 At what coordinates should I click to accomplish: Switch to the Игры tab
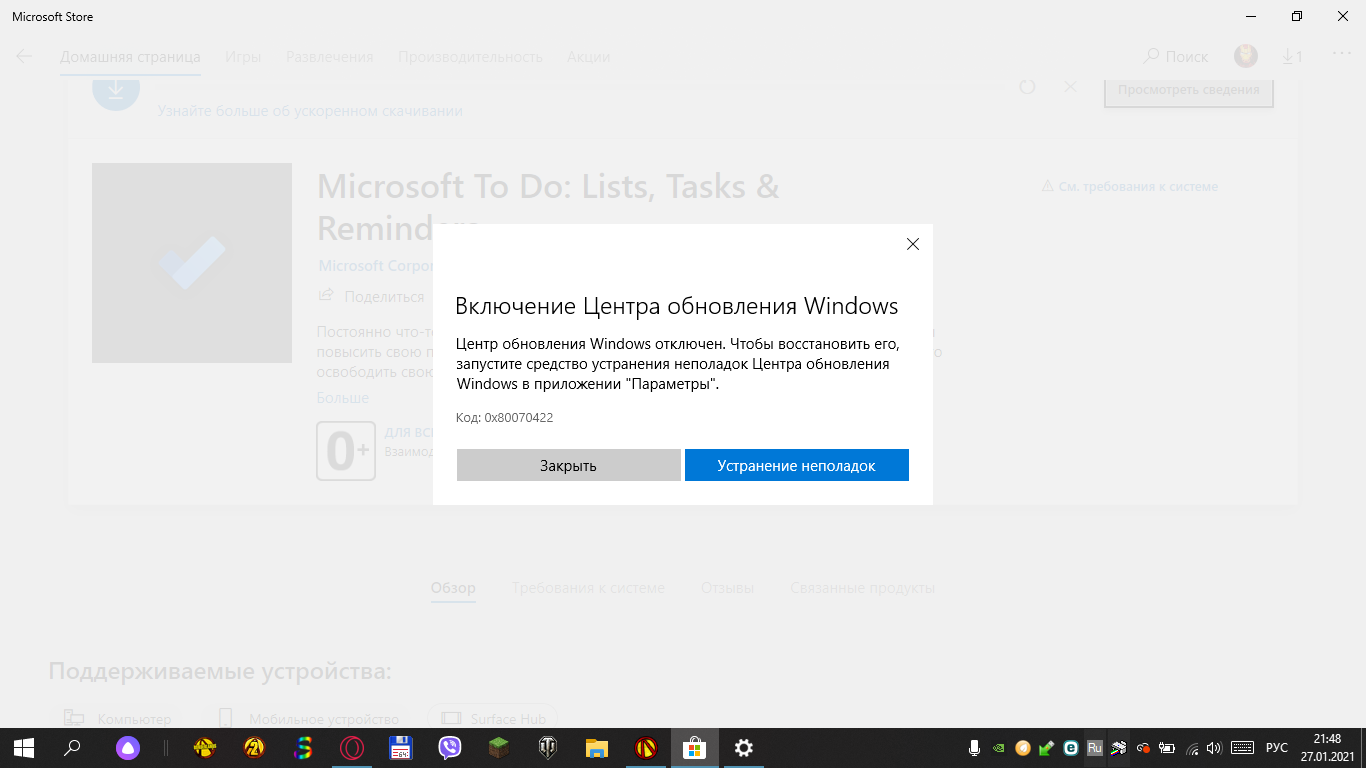tap(243, 57)
